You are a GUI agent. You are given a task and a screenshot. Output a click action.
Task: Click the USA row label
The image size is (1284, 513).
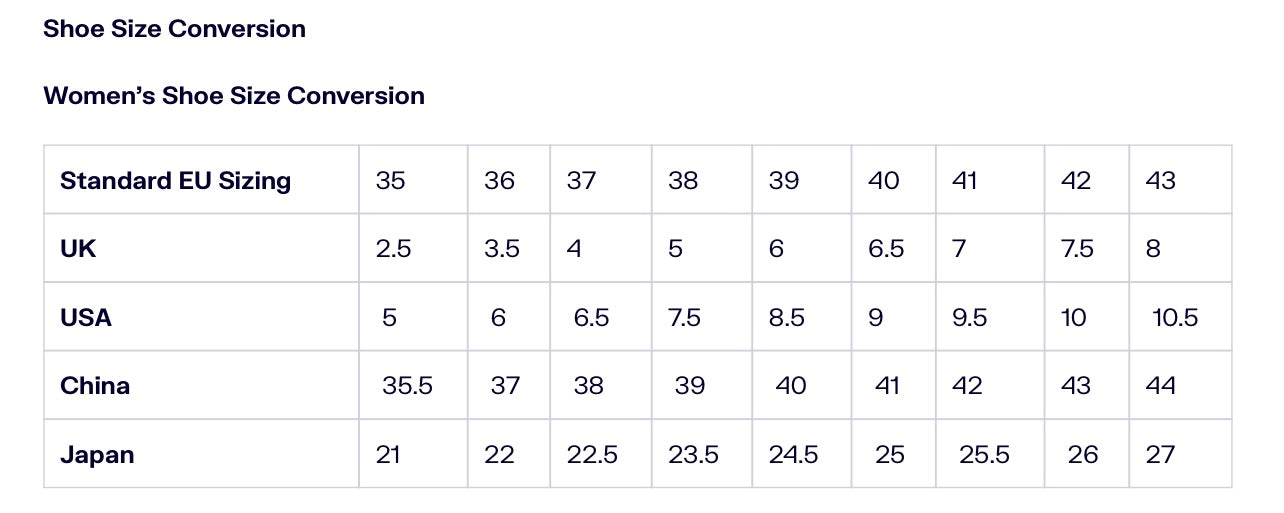[86, 317]
